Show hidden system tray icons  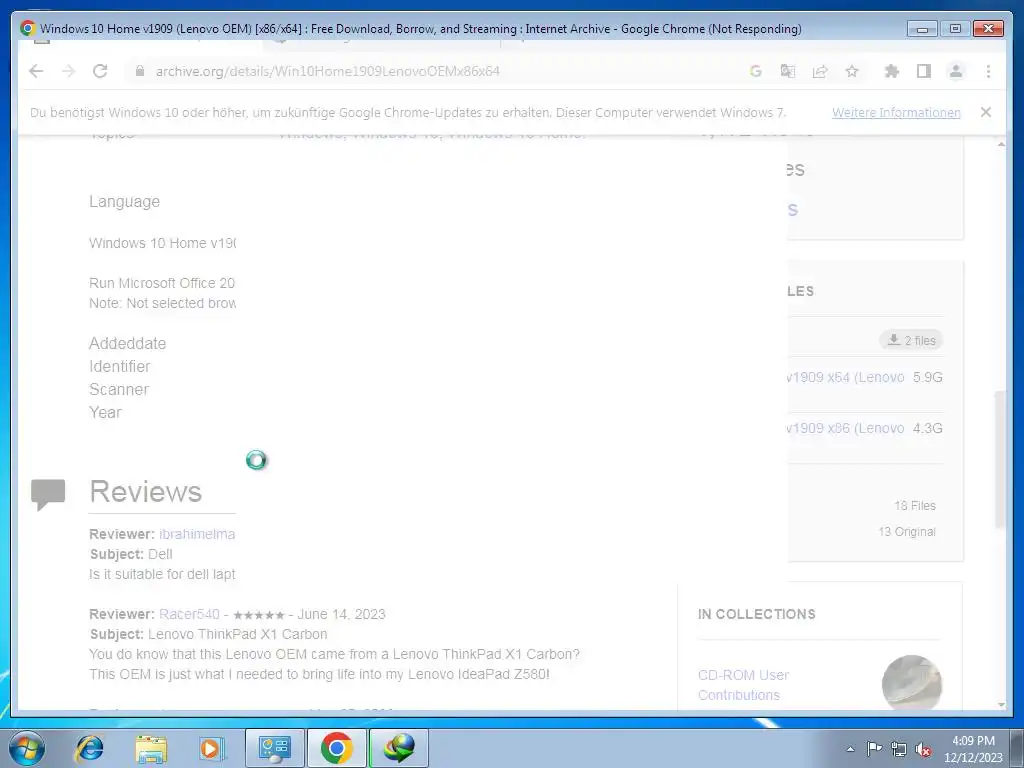click(850, 749)
